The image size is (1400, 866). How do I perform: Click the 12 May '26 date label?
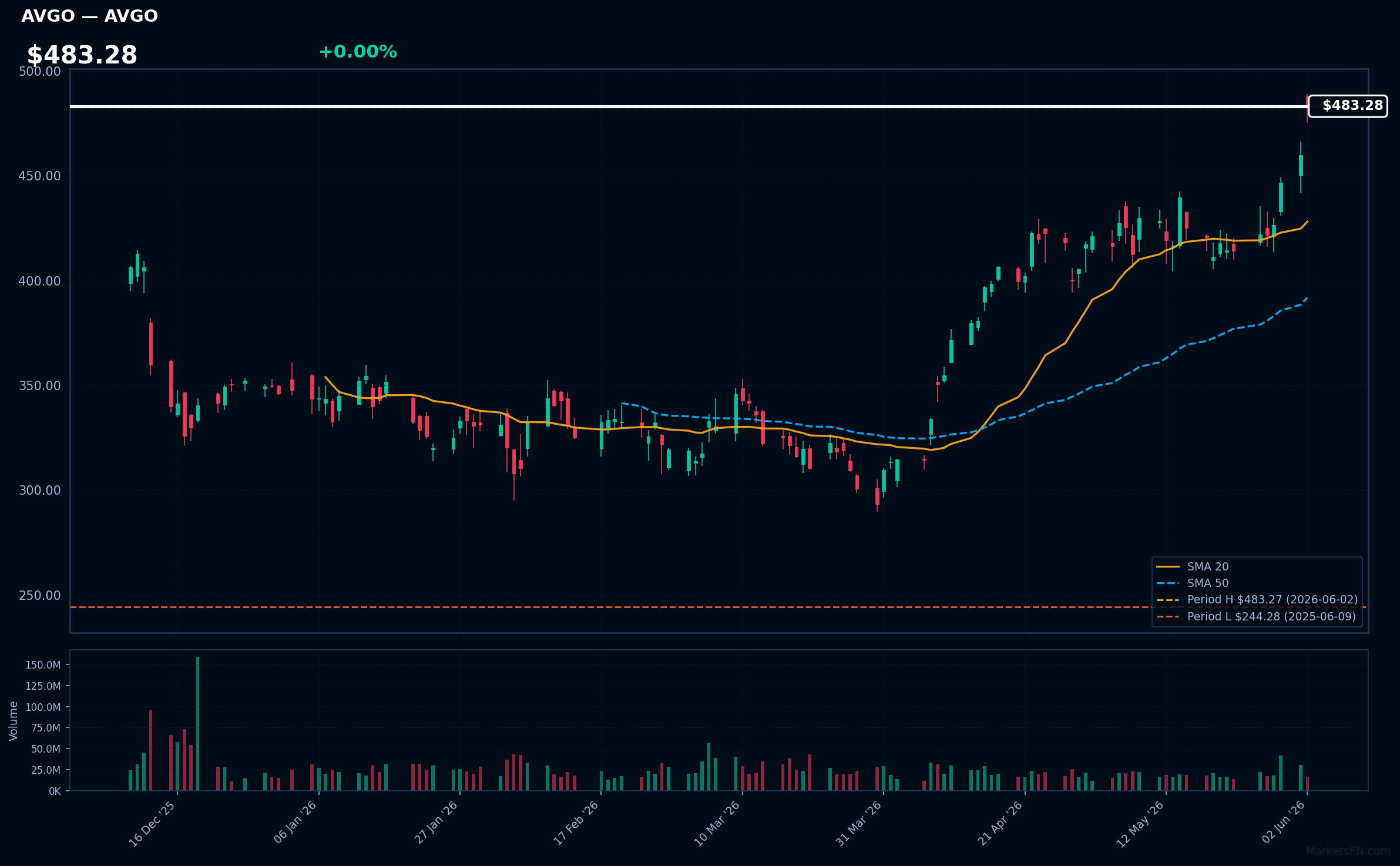(1140, 824)
